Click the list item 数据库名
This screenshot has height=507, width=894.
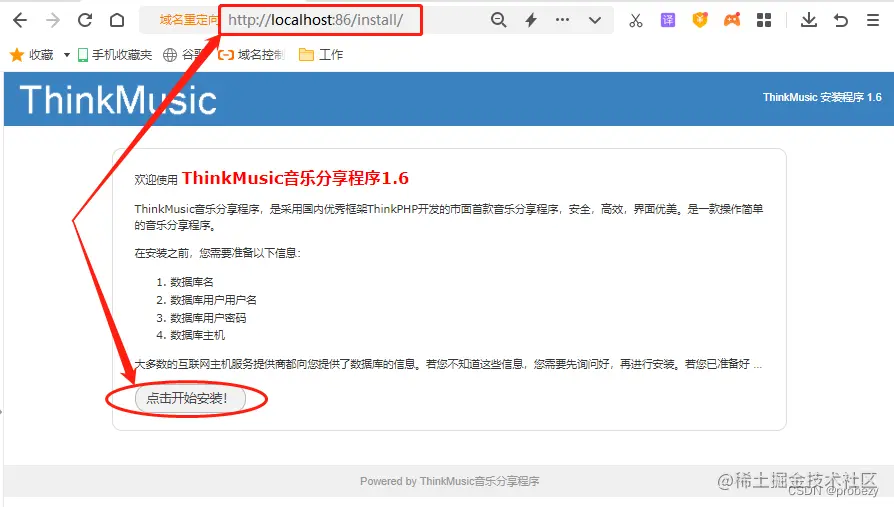point(192,282)
